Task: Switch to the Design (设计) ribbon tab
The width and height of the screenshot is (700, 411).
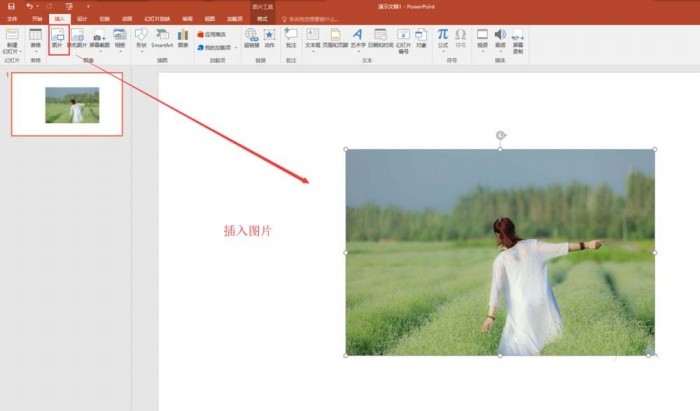Action: [x=82, y=19]
